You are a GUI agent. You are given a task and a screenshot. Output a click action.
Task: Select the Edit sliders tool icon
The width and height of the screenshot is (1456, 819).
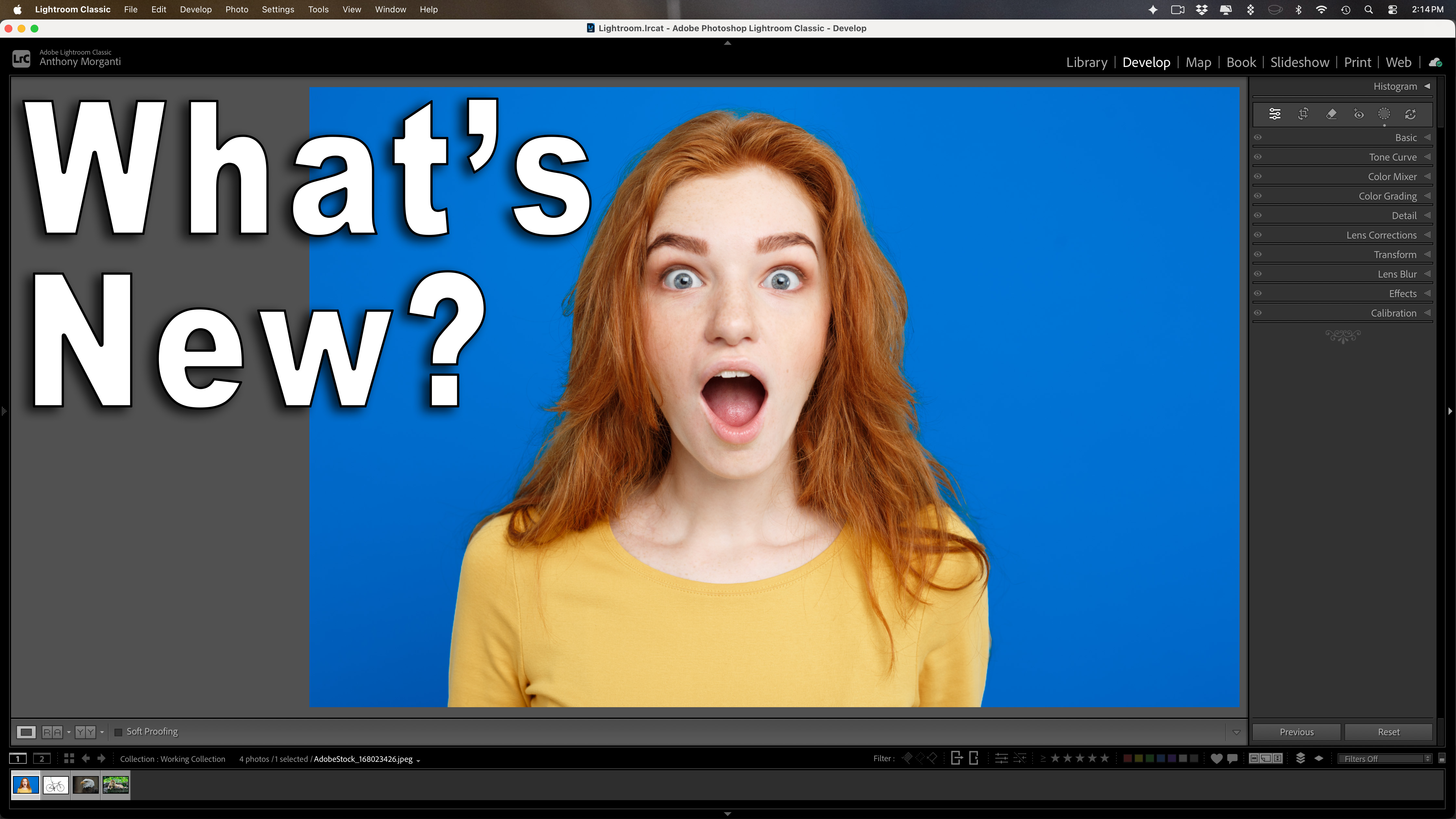point(1275,114)
